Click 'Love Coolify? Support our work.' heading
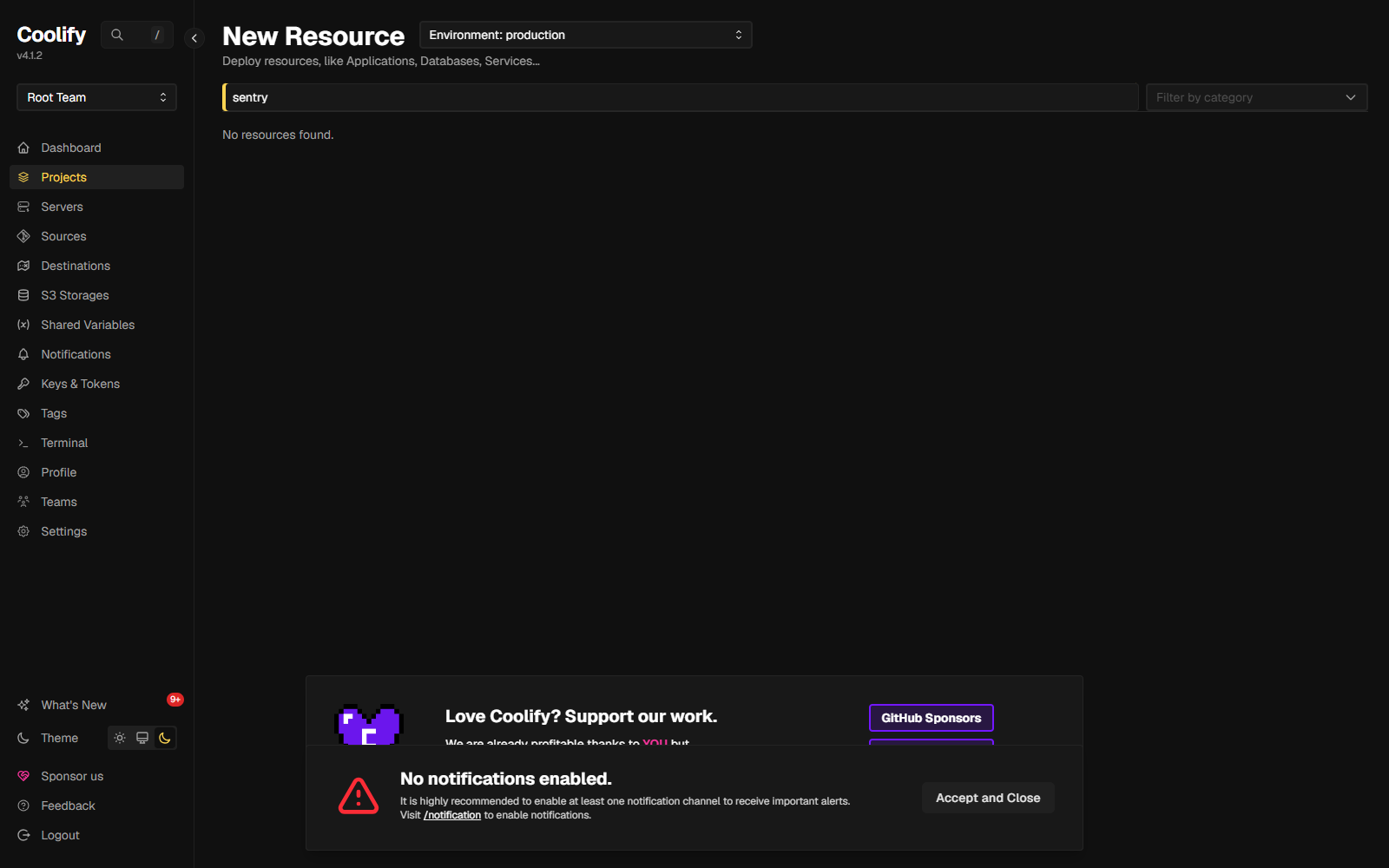This screenshot has height=868, width=1389. point(581,716)
